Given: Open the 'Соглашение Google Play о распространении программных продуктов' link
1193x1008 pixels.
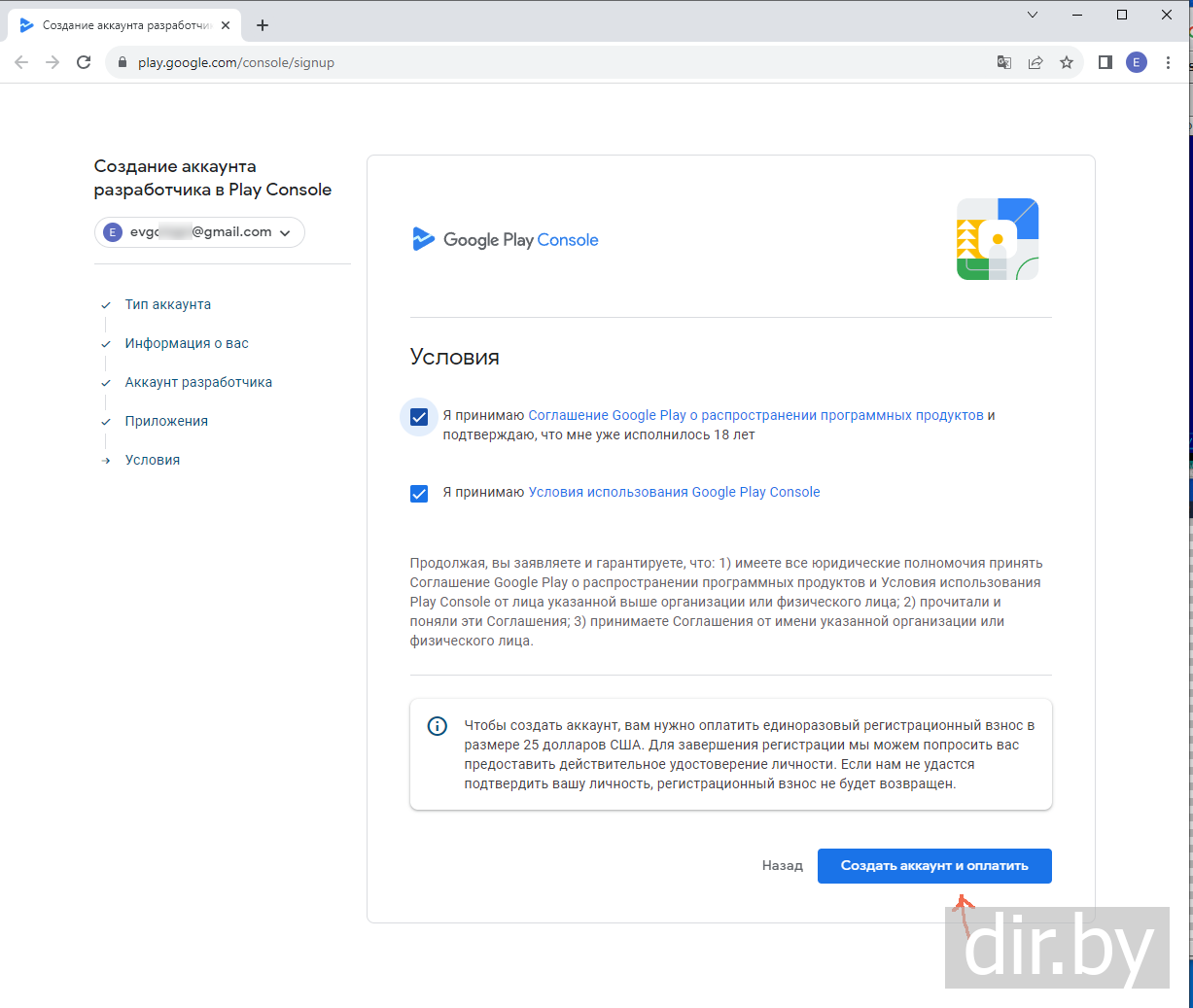Looking at the screenshot, I should 755,415.
